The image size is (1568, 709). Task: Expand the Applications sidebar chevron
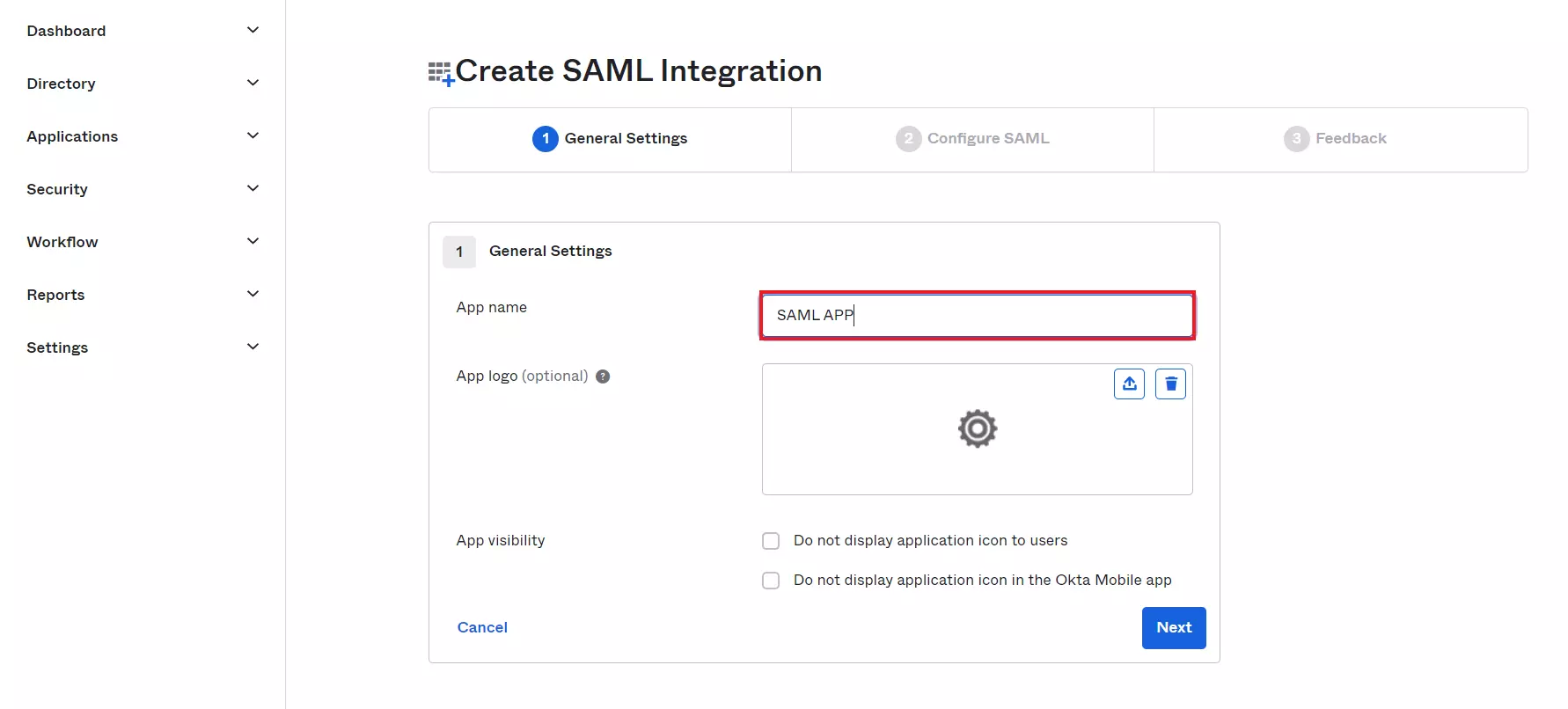point(253,135)
